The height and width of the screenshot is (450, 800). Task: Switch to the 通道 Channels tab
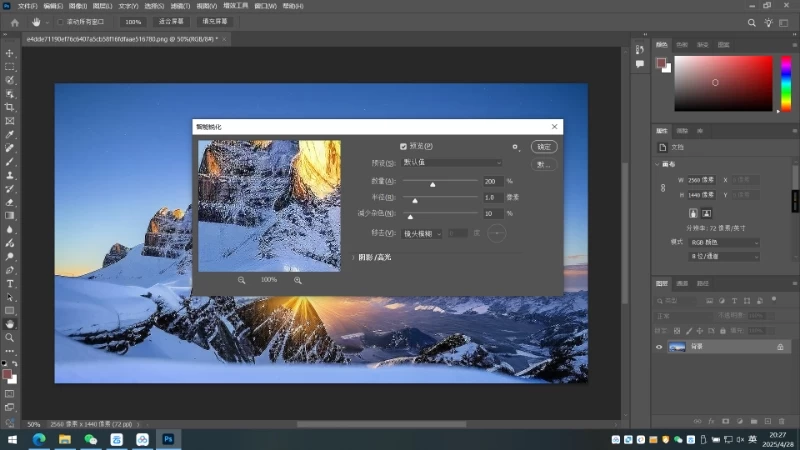tap(682, 284)
